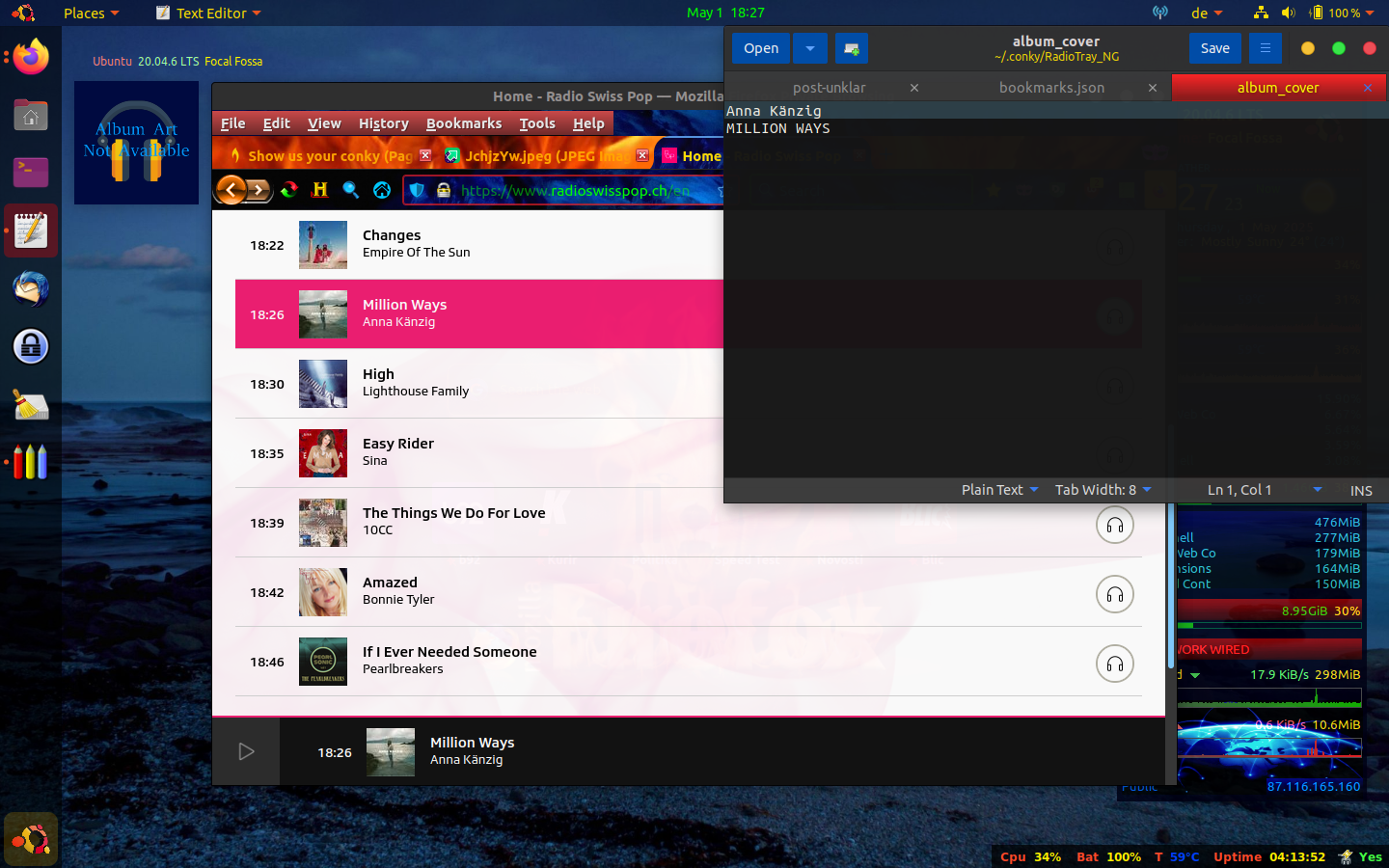Close the Show us your conky tab
Image resolution: width=1389 pixels, height=868 pixels.
pos(425,155)
